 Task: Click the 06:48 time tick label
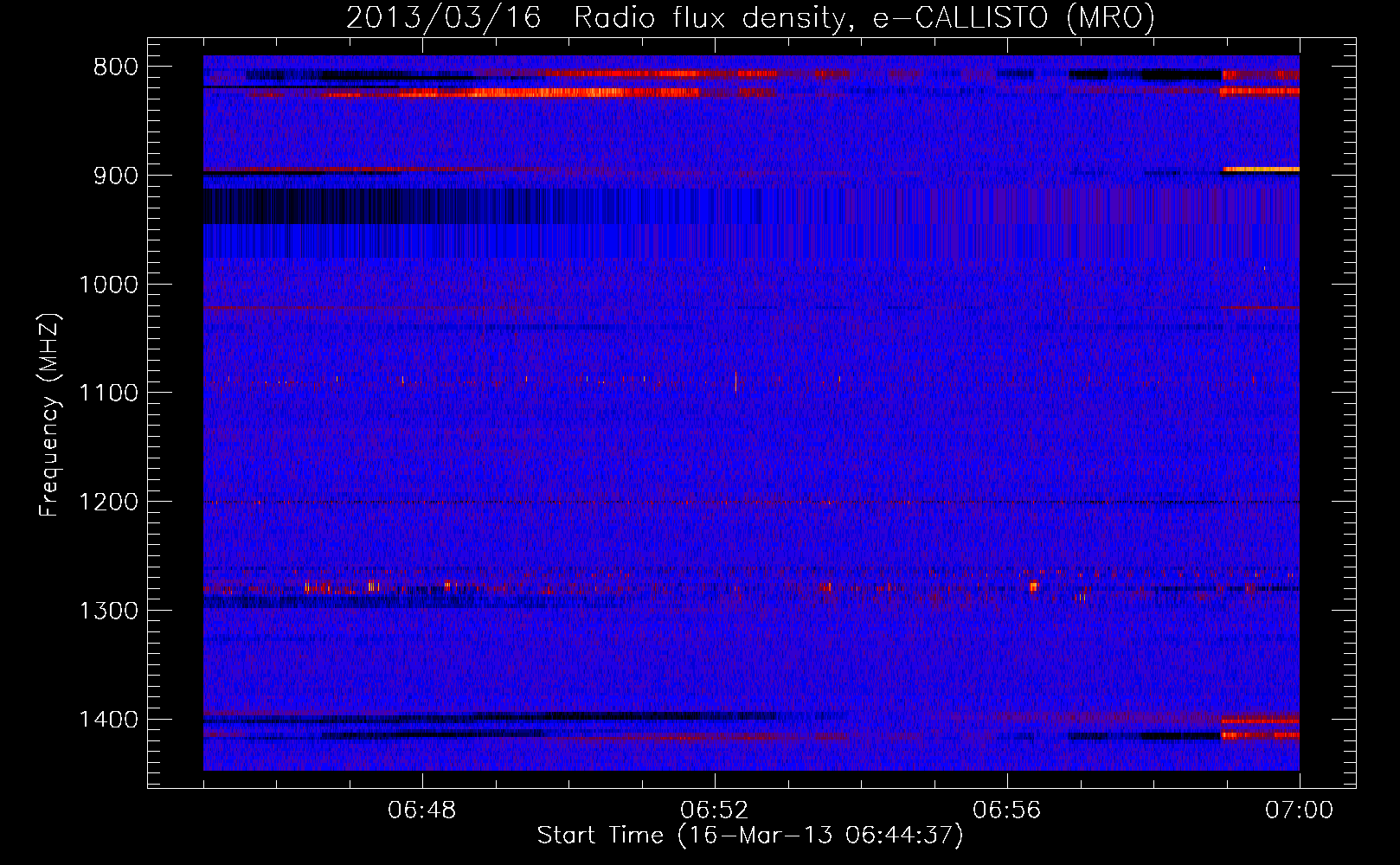(x=422, y=811)
